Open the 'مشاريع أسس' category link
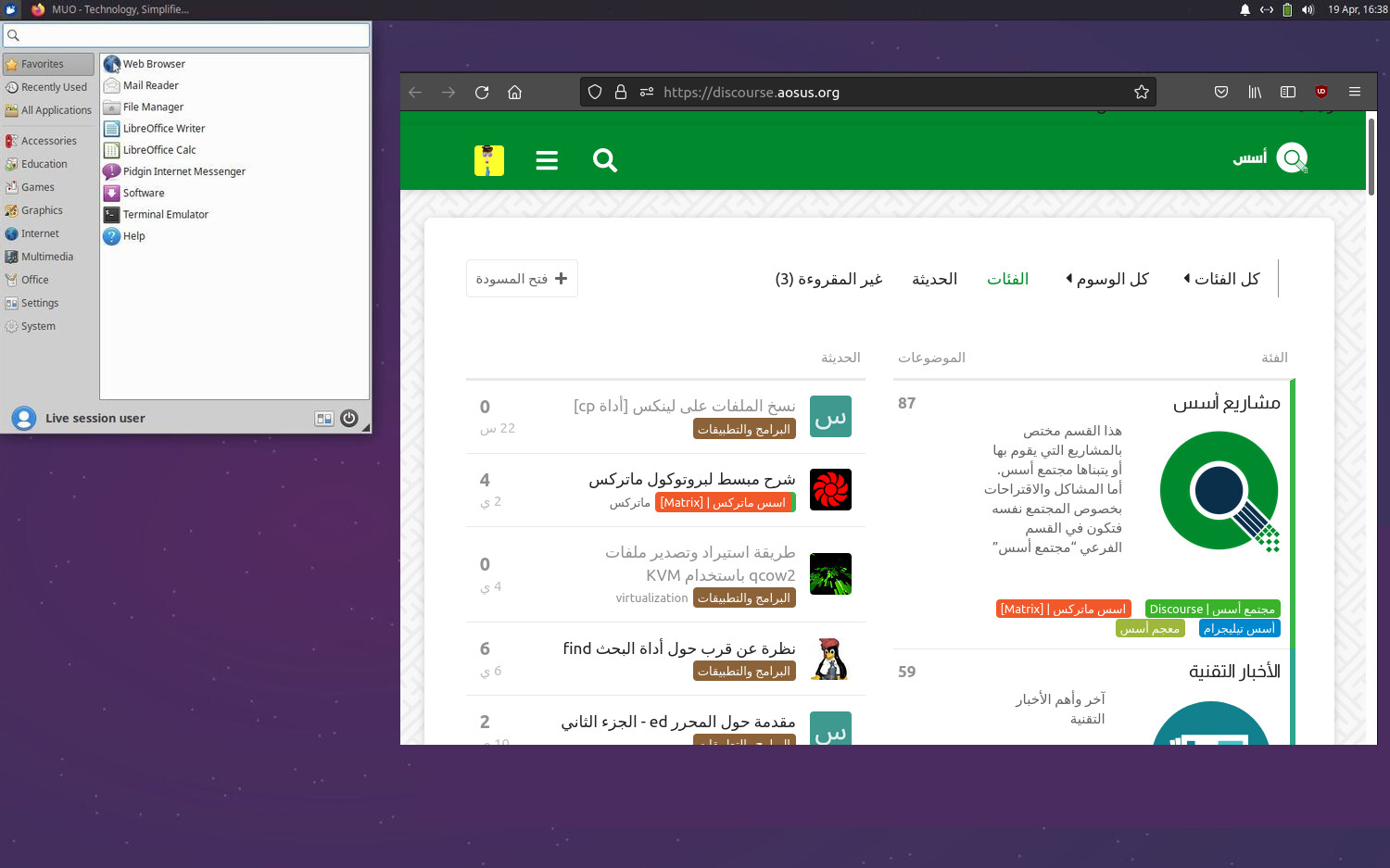 tap(1226, 403)
